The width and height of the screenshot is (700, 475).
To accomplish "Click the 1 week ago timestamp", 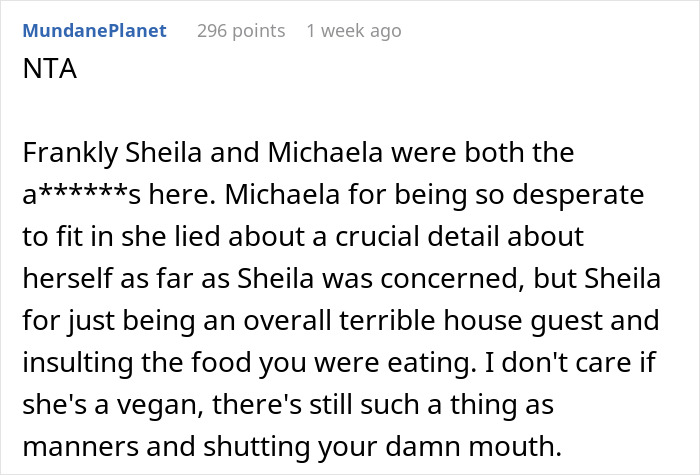I will (354, 31).
